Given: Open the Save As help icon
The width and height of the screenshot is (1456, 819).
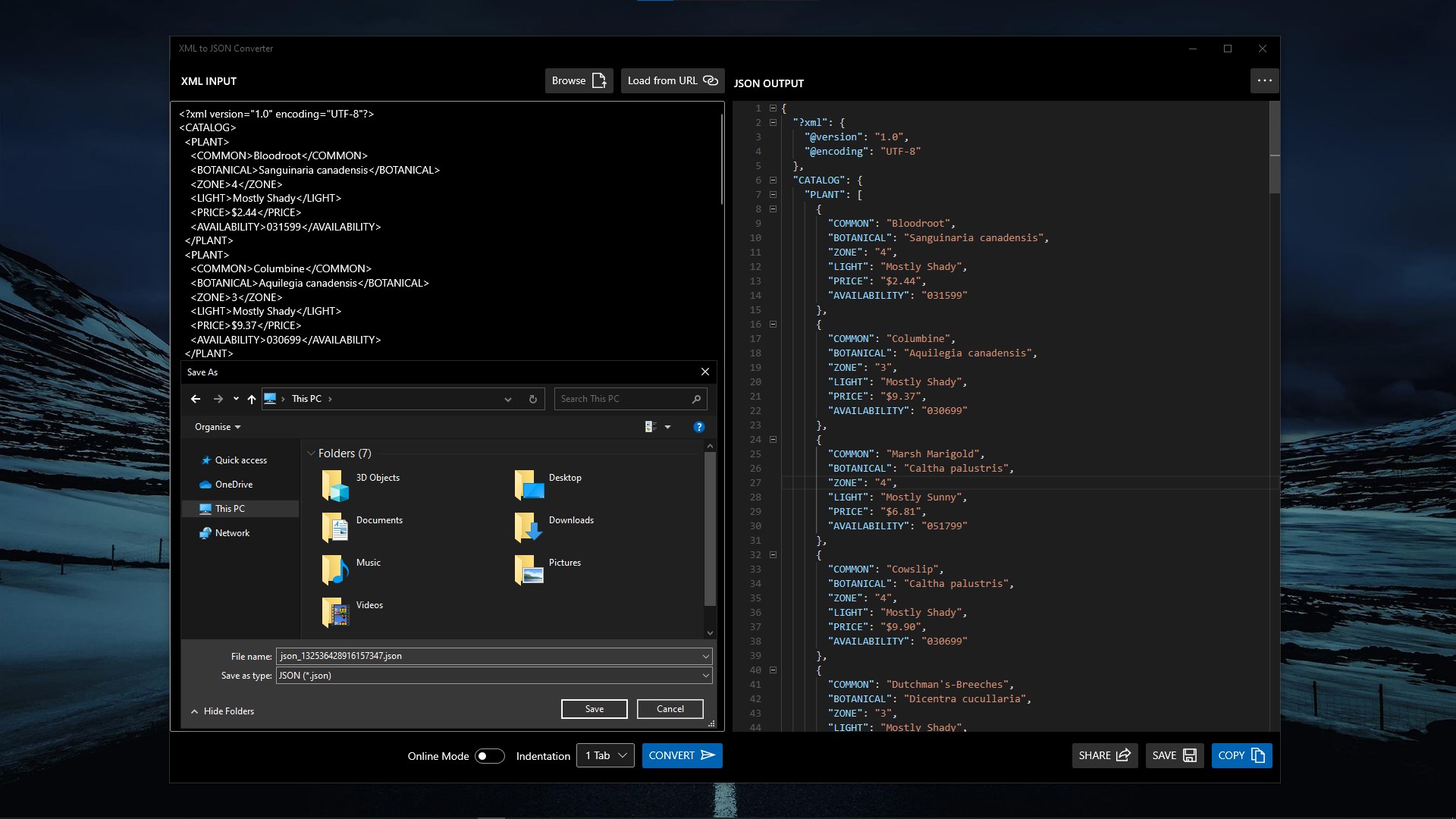Looking at the screenshot, I should coord(698,427).
